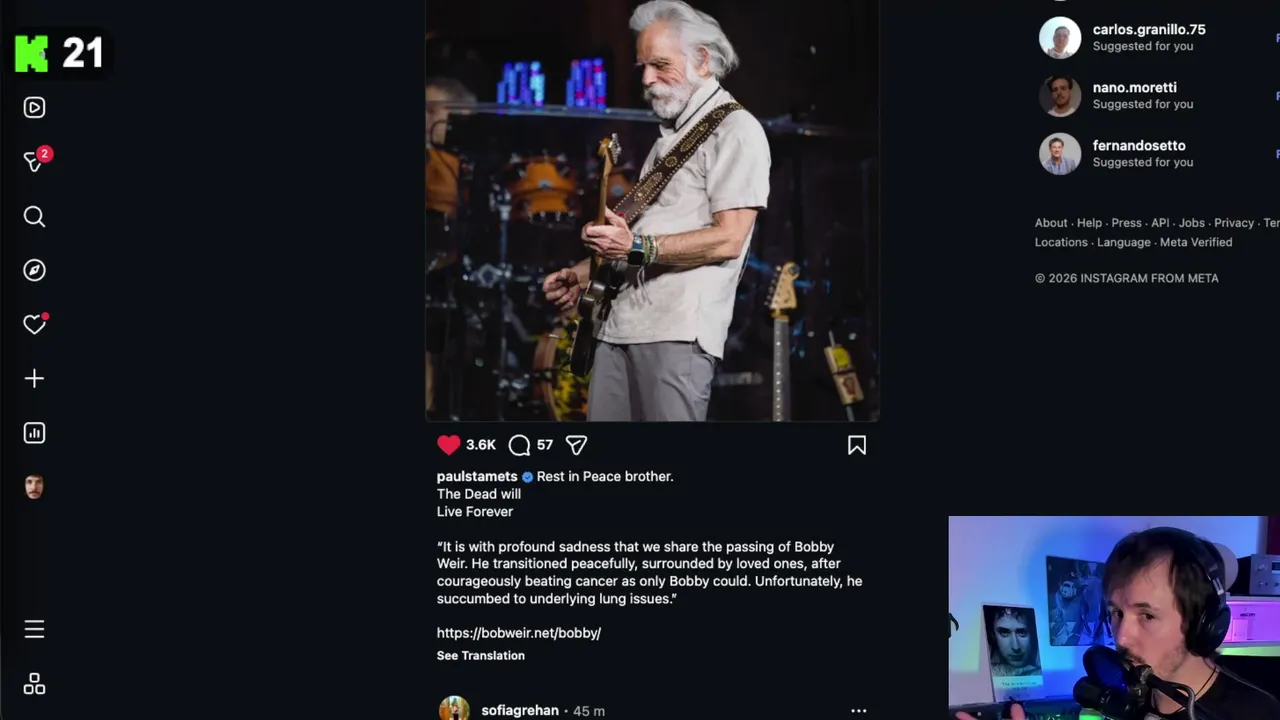Open the comments on the paulstamets post
The height and width of the screenshot is (720, 1280).
519,445
